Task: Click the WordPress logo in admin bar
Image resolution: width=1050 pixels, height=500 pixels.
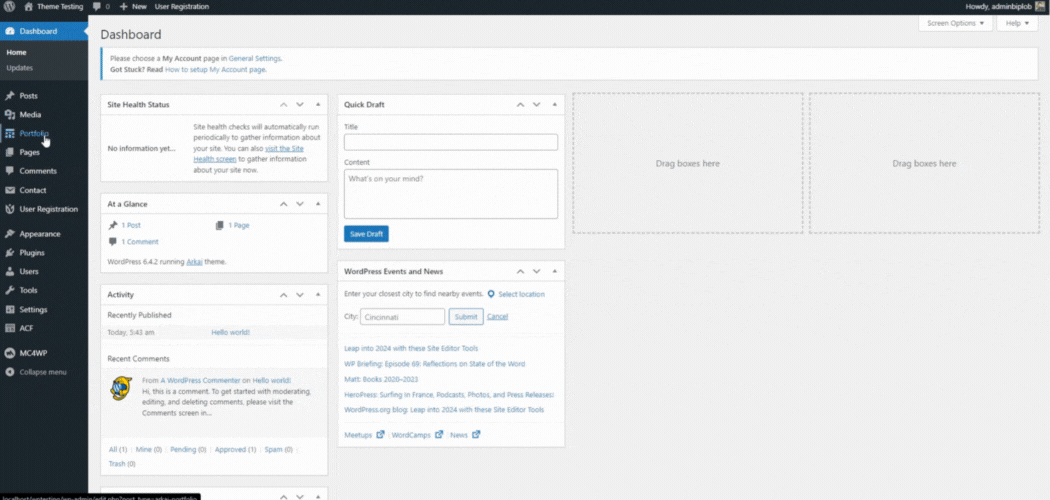Action: [x=9, y=7]
